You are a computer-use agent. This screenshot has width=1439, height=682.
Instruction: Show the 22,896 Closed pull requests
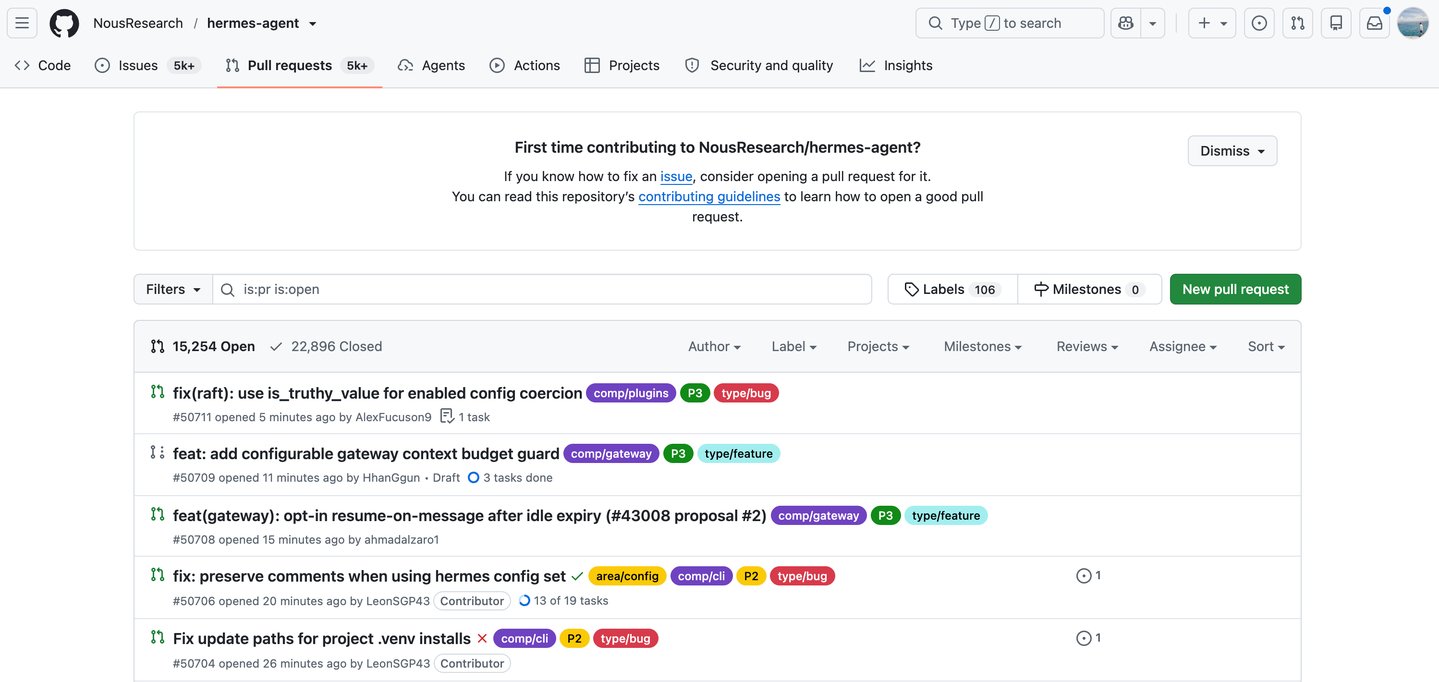point(326,346)
